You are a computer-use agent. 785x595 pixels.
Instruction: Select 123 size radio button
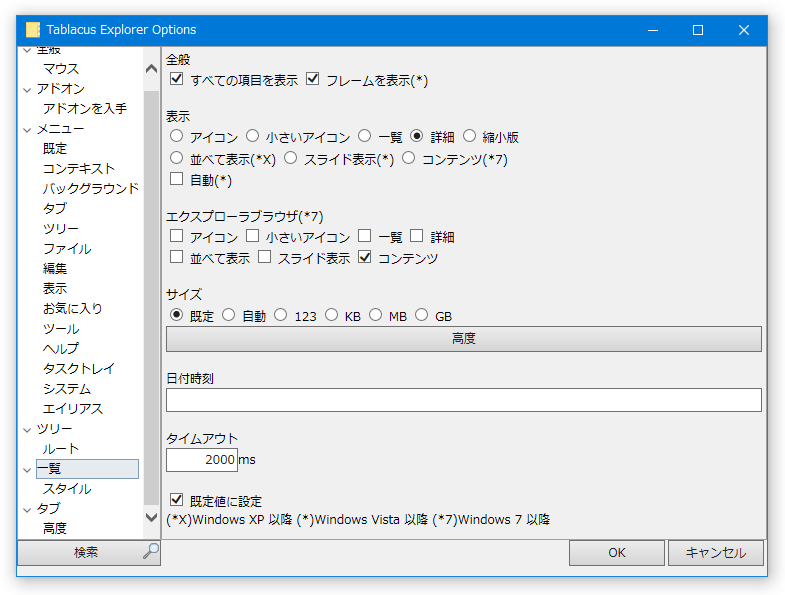pos(280,315)
